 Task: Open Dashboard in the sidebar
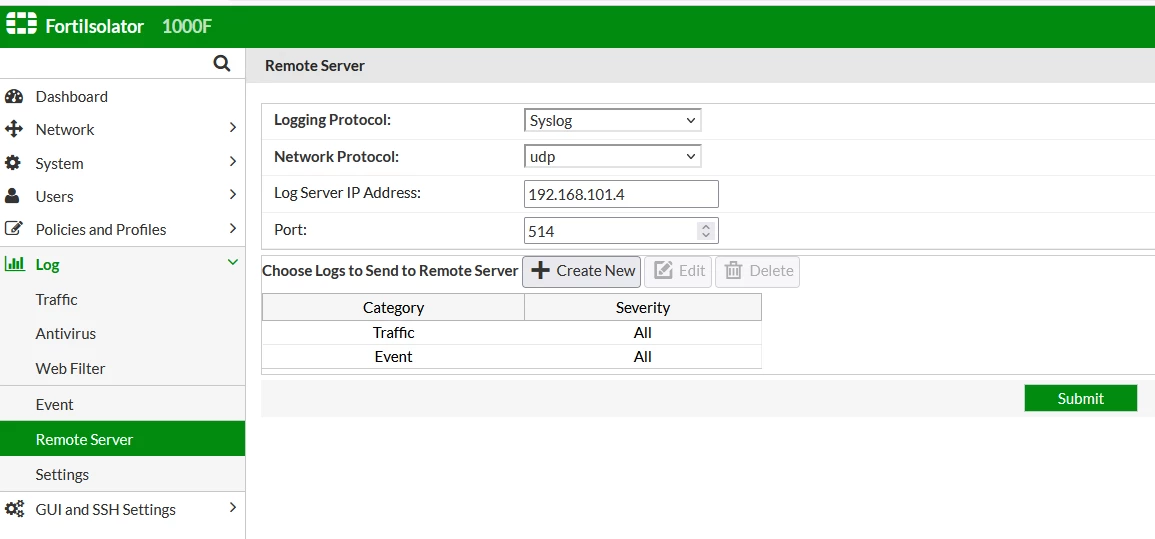point(71,96)
